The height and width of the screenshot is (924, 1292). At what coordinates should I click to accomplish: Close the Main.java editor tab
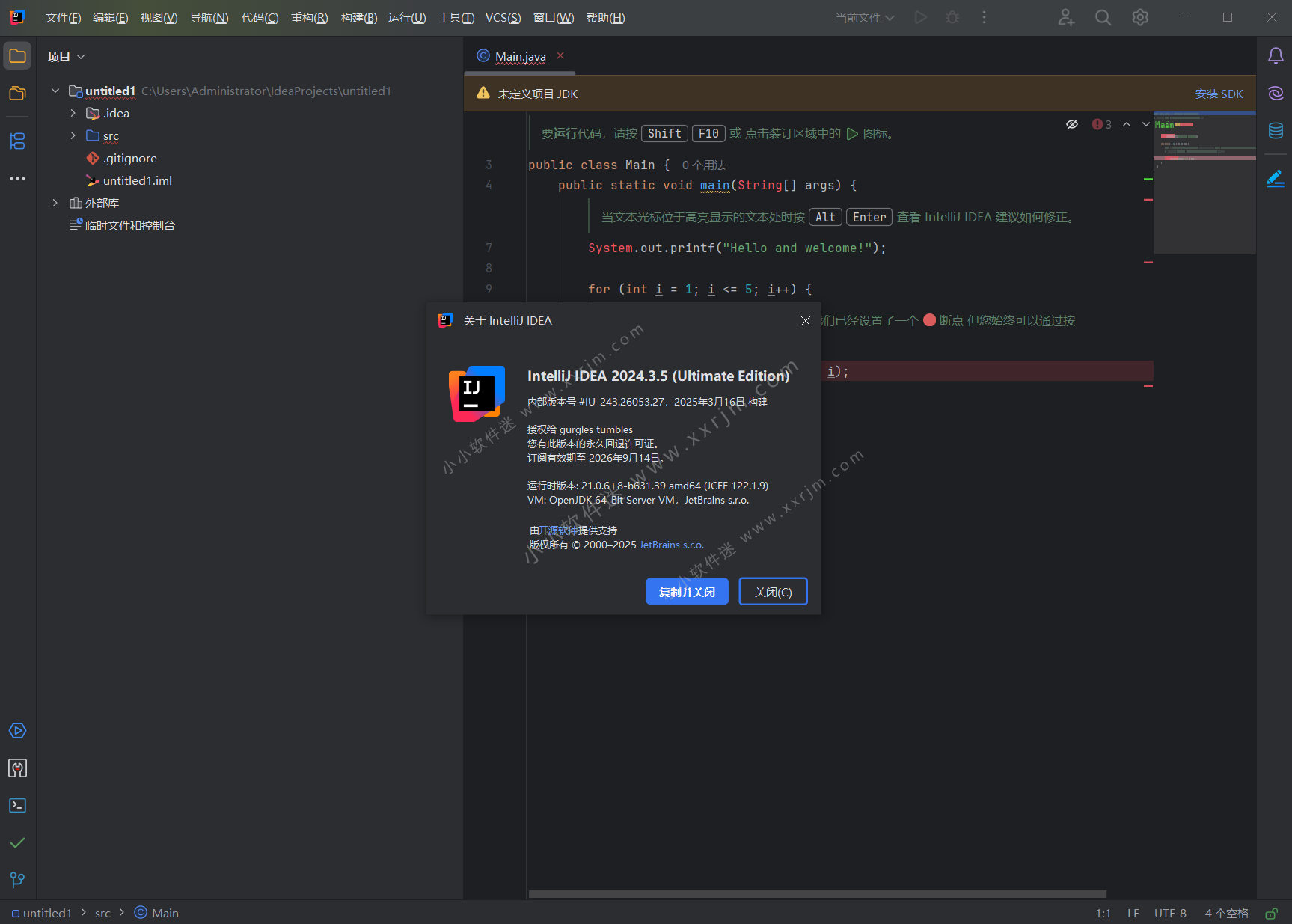point(560,55)
